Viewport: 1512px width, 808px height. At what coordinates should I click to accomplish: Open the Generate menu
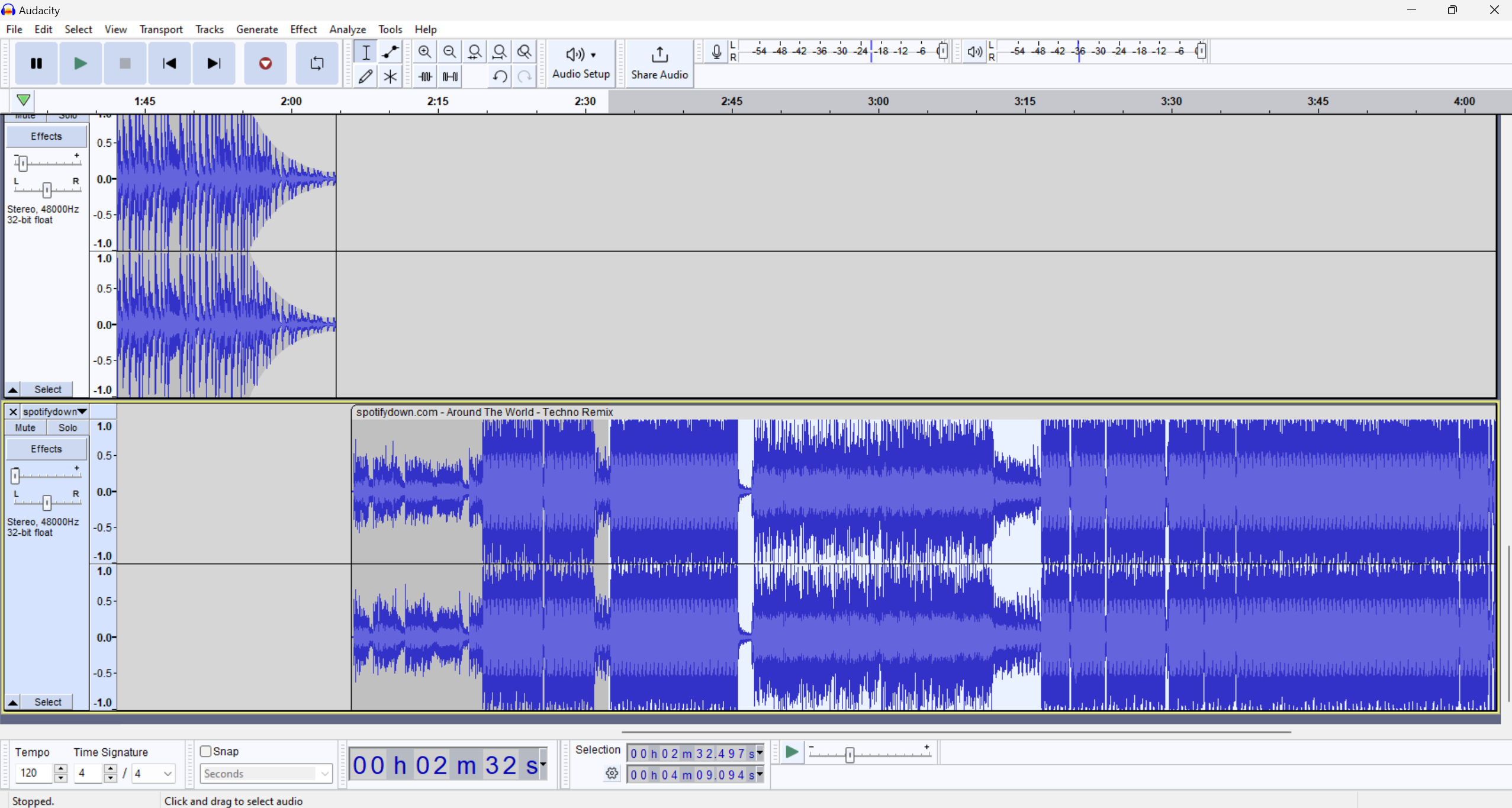(257, 29)
